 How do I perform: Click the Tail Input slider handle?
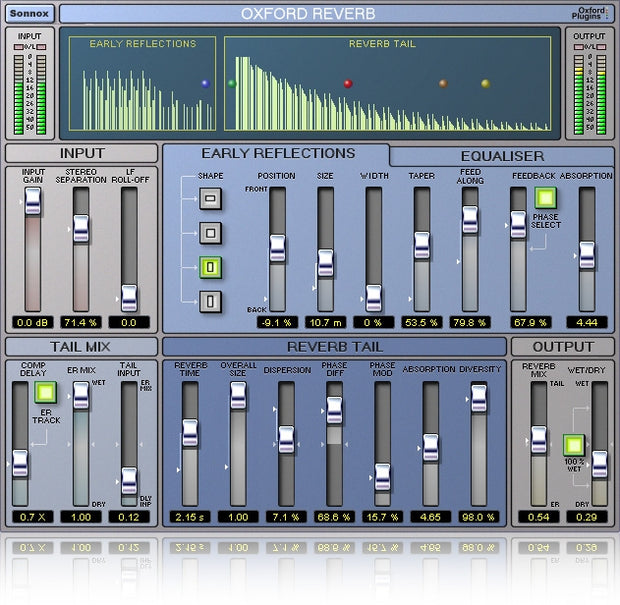[x=129, y=481]
